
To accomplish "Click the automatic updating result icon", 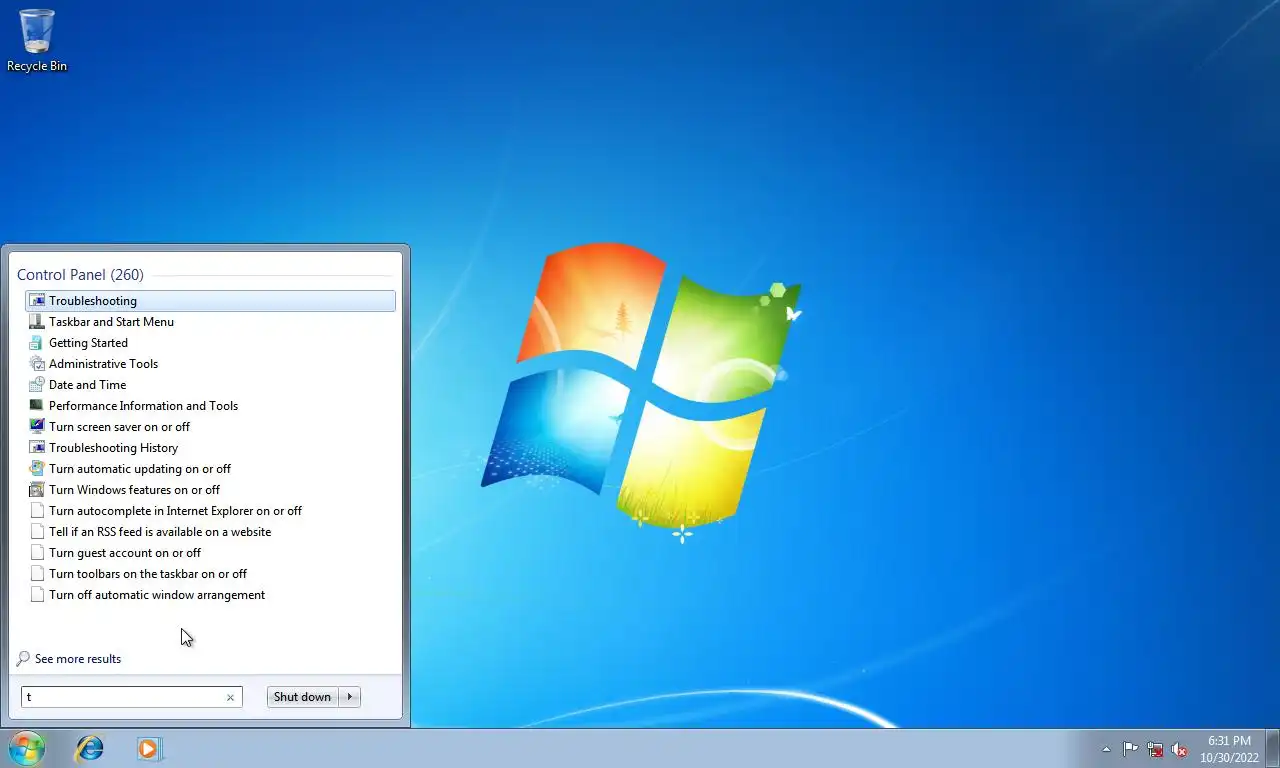I will click(x=37, y=469).
